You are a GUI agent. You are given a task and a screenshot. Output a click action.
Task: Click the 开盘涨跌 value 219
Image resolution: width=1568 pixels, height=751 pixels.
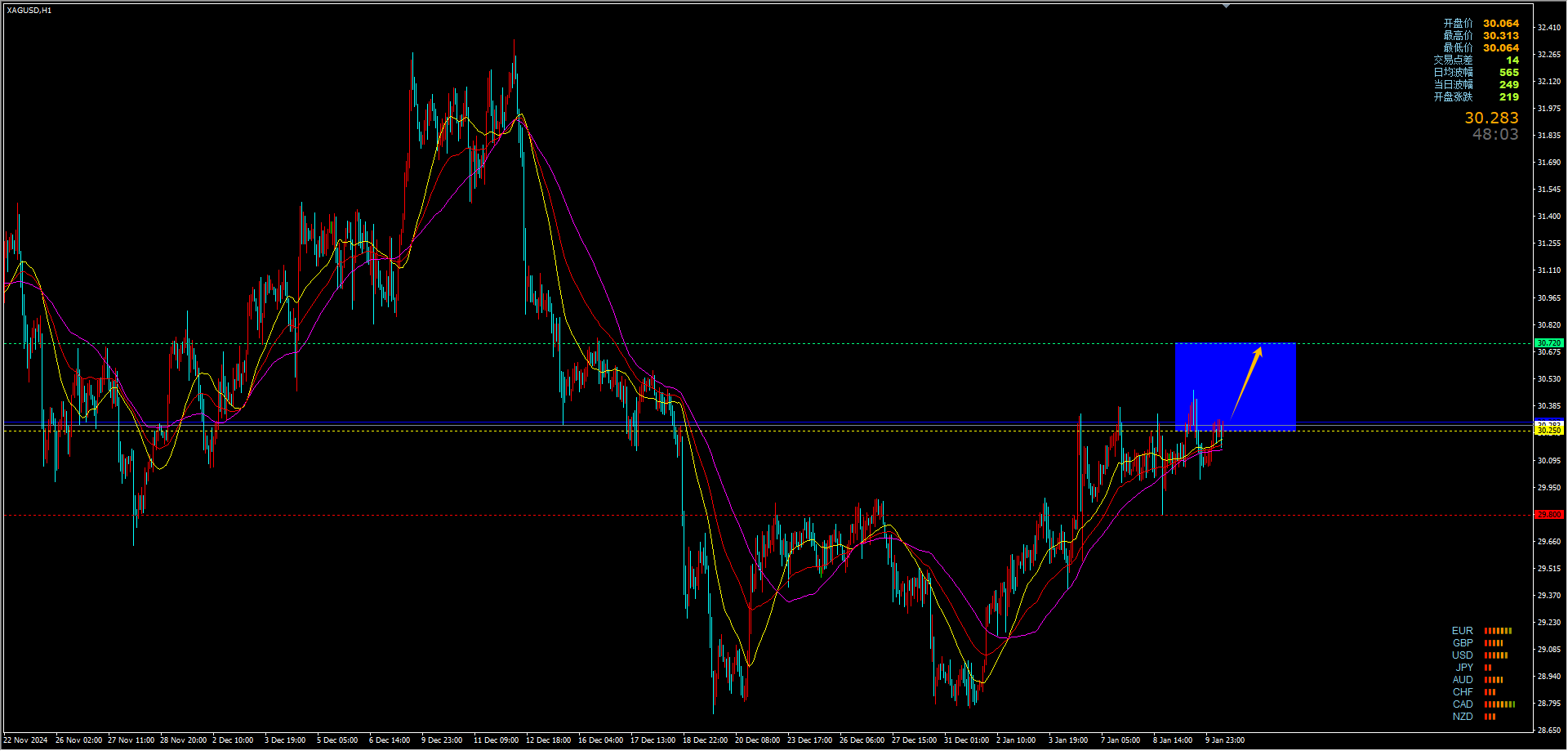coord(1509,97)
